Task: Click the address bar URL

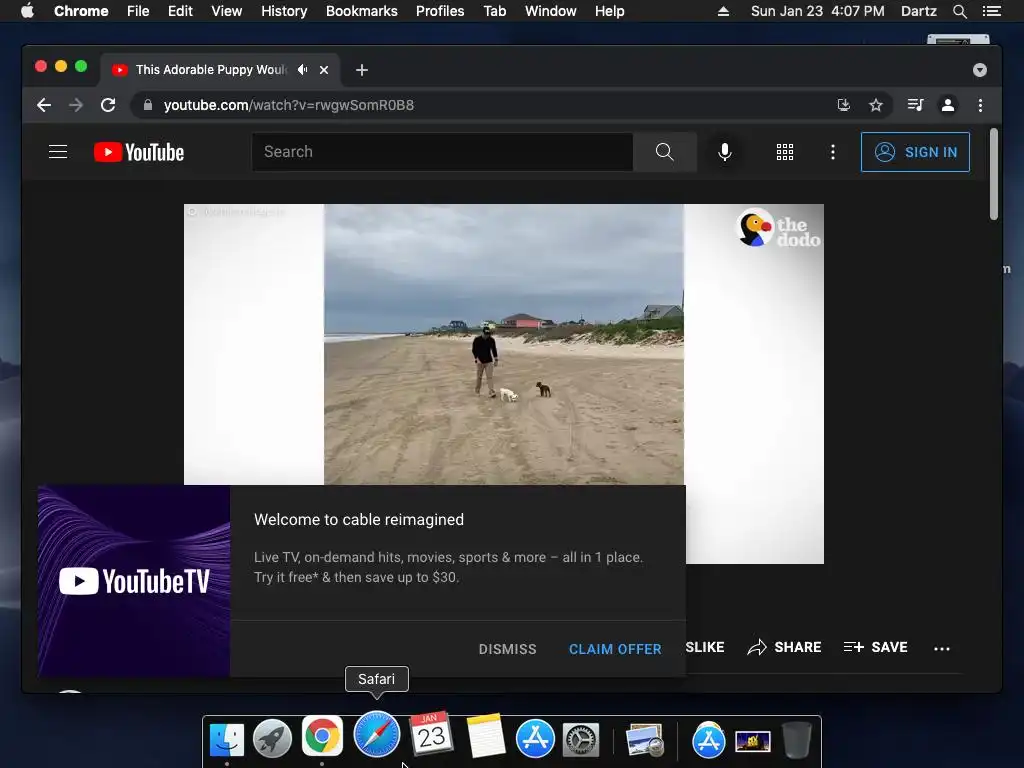Action: click(289, 105)
